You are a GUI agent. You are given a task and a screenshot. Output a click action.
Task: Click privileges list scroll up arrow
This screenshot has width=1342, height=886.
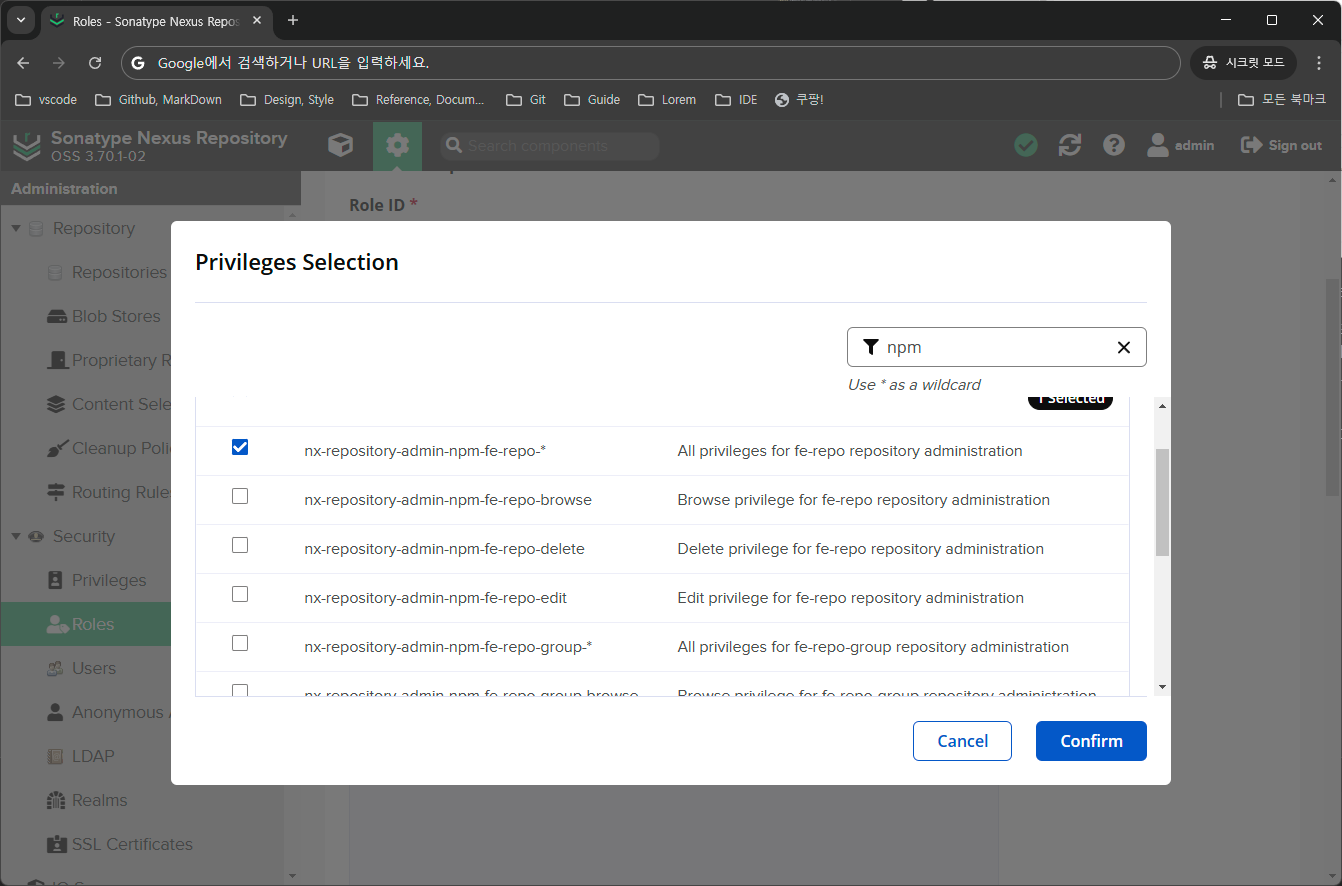tap(1162, 406)
